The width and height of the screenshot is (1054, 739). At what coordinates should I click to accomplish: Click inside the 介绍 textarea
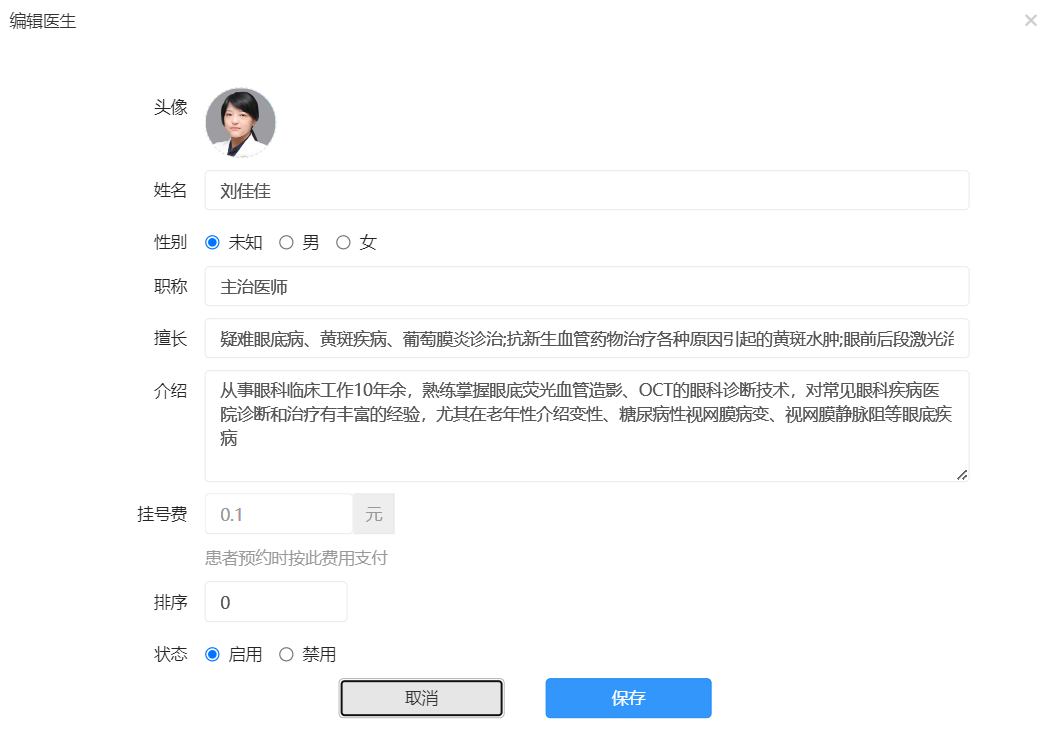pyautogui.click(x=587, y=426)
